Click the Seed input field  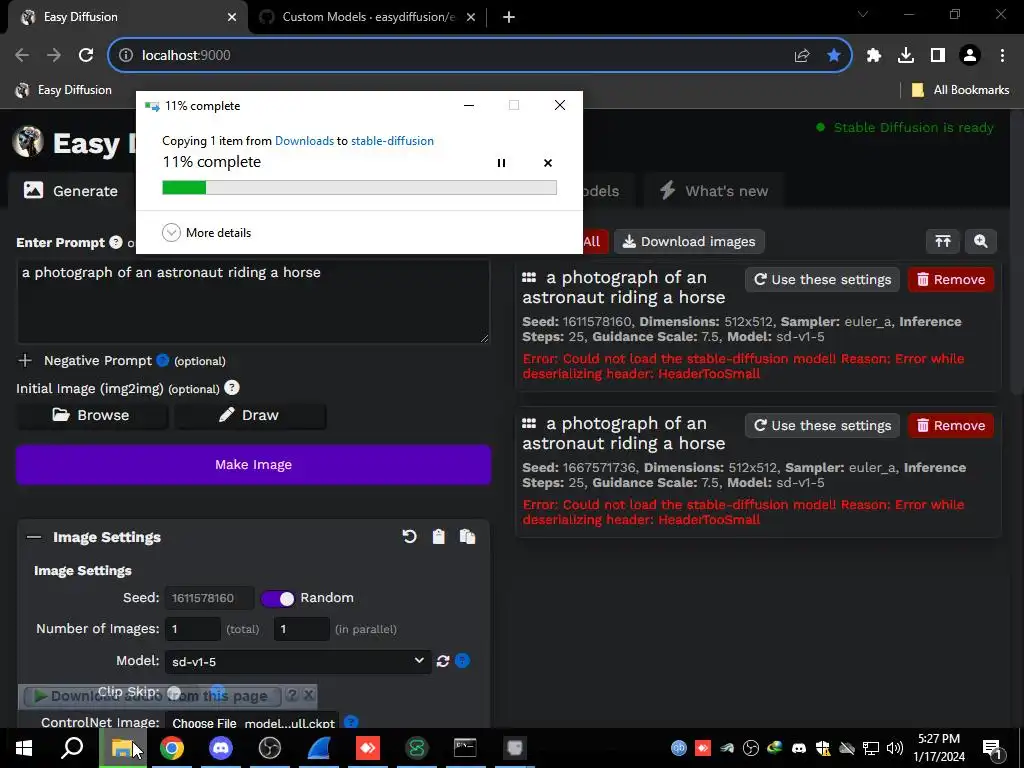209,598
